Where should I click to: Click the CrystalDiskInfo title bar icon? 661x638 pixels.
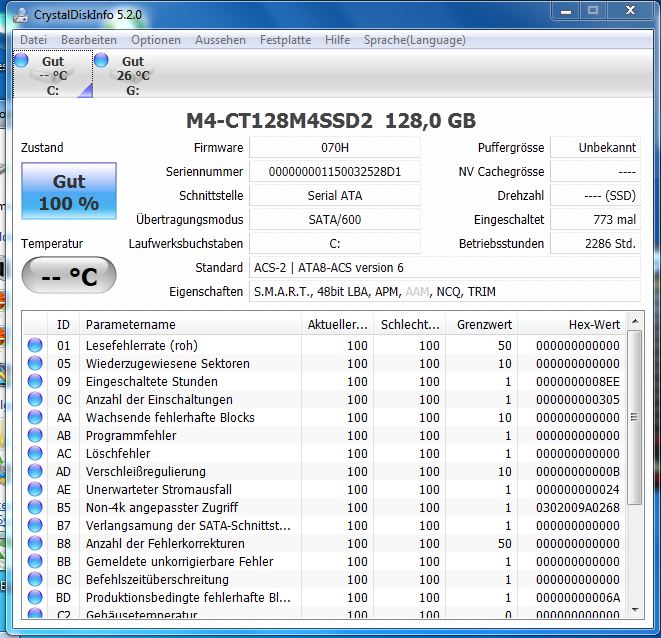(21, 14)
